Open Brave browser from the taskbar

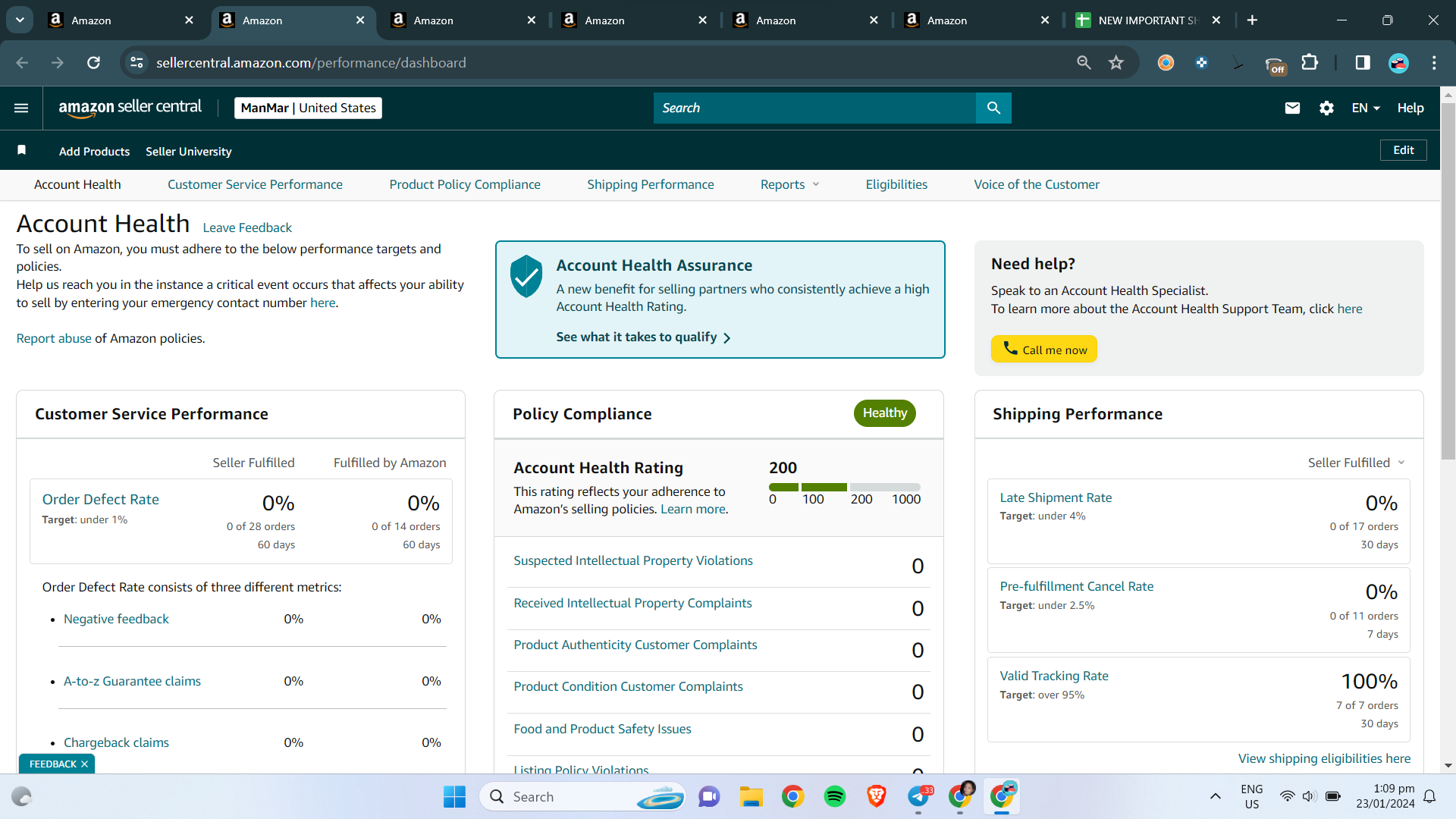[877, 797]
